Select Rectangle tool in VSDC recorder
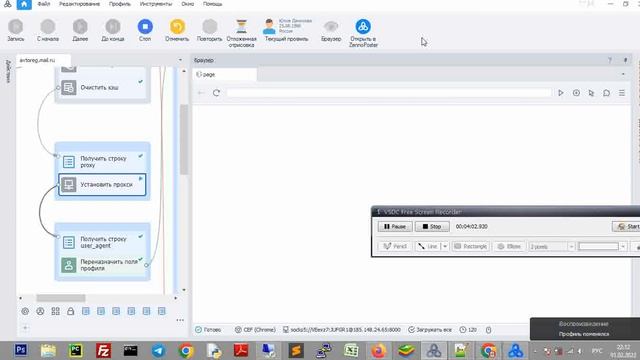 pyautogui.click(x=471, y=247)
